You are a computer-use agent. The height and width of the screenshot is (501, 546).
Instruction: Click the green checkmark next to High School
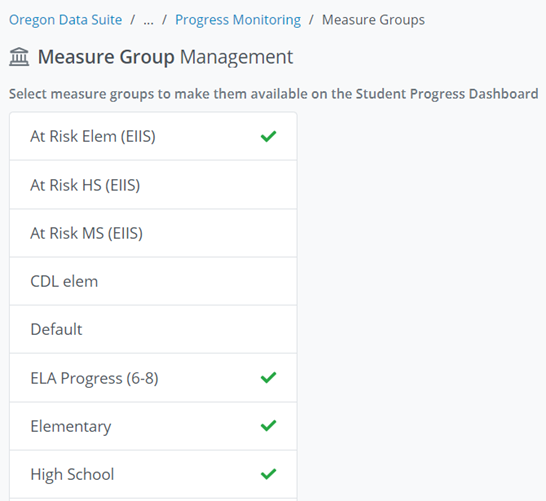[268, 474]
